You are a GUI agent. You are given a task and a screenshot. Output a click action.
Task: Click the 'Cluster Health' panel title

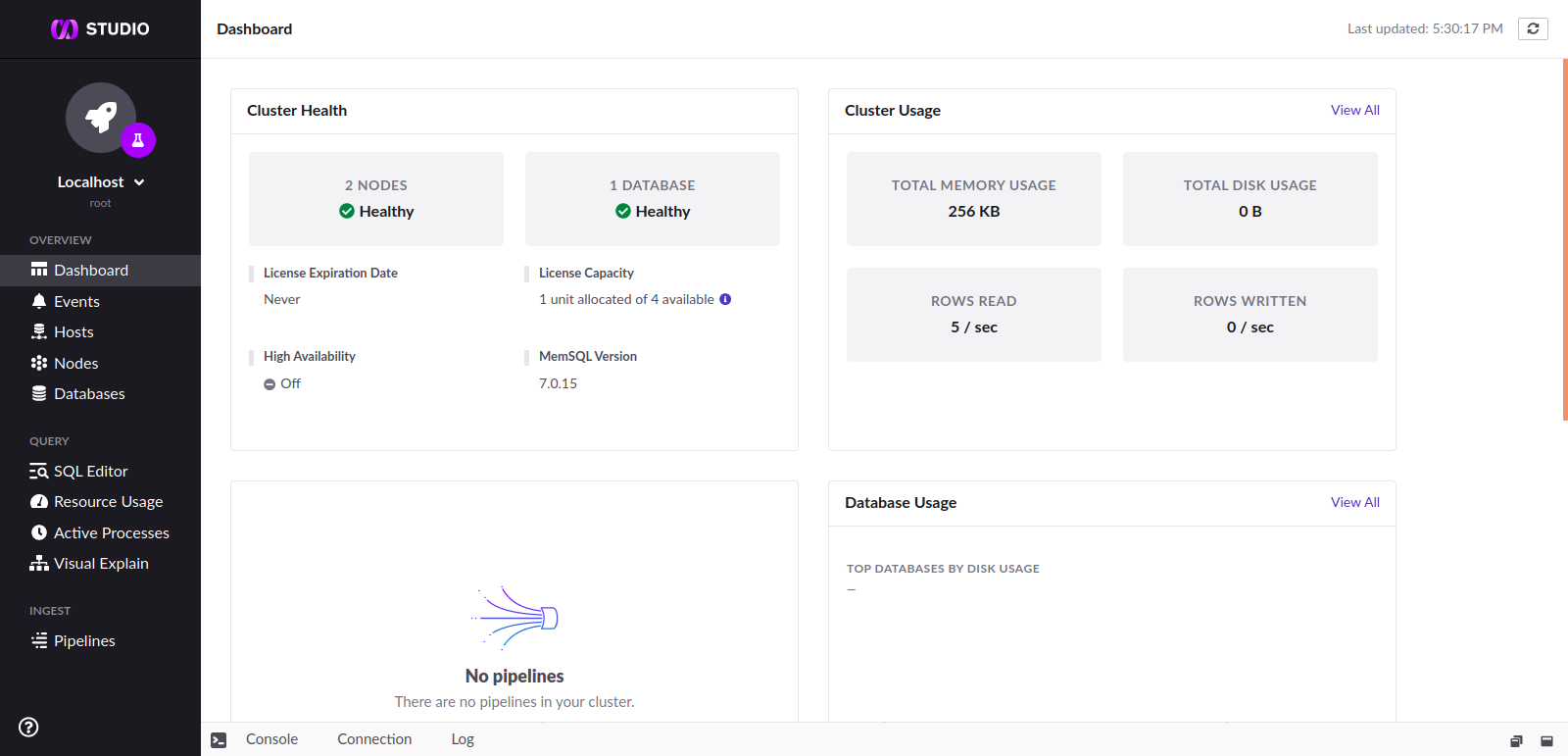coord(297,111)
